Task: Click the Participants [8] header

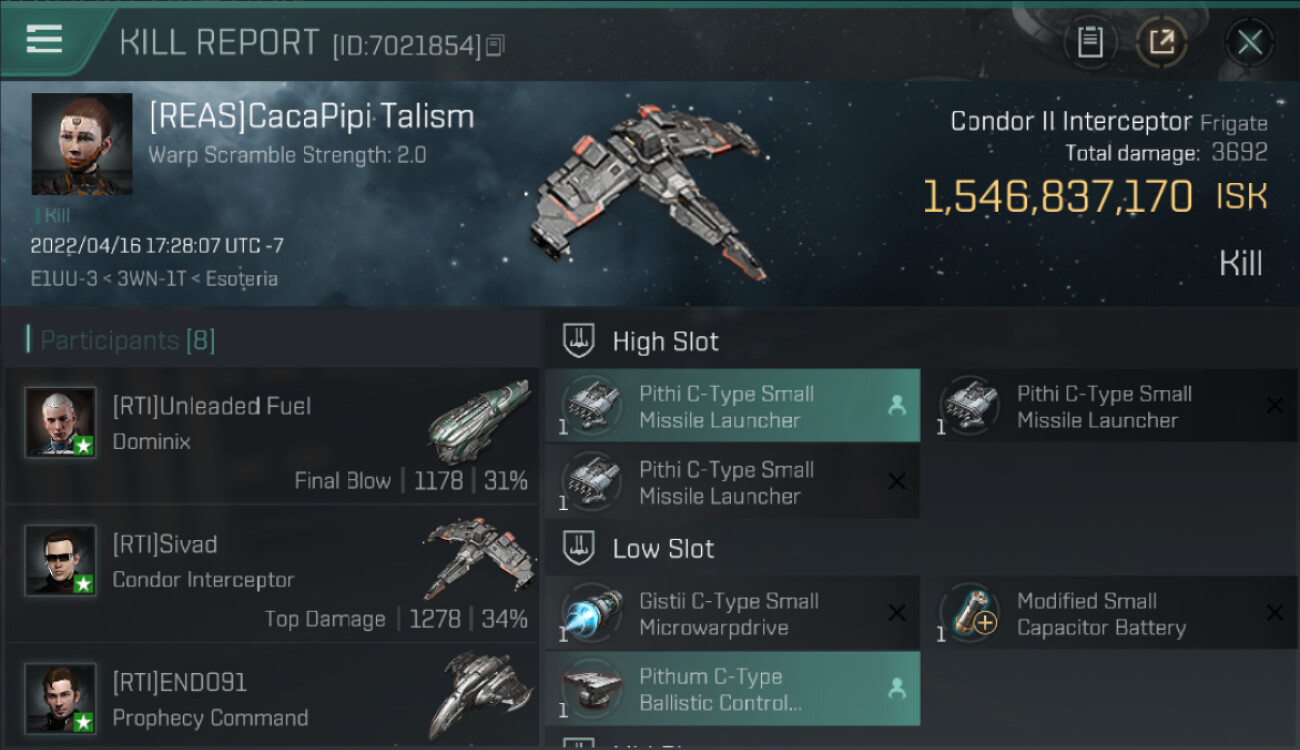Action: click(x=127, y=341)
